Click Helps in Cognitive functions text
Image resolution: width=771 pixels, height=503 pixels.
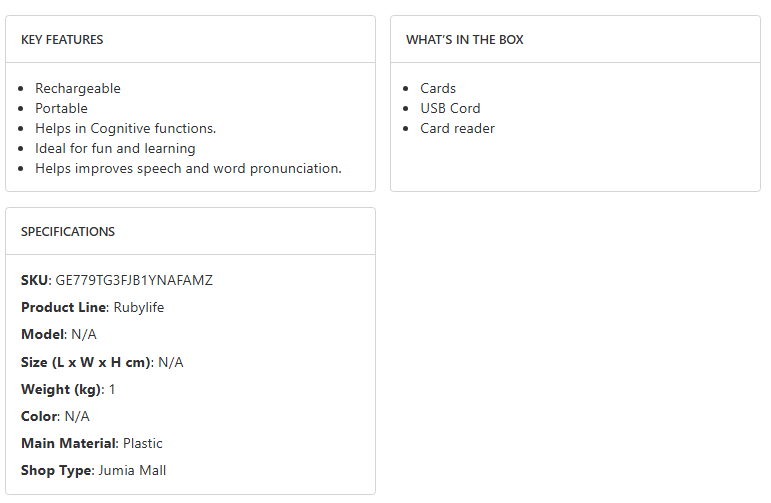click(x=126, y=128)
